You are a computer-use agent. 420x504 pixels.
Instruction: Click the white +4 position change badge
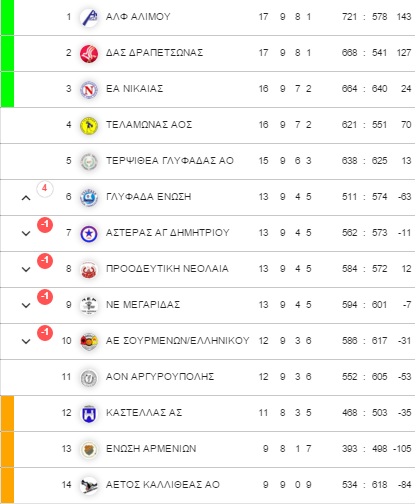tap(45, 189)
